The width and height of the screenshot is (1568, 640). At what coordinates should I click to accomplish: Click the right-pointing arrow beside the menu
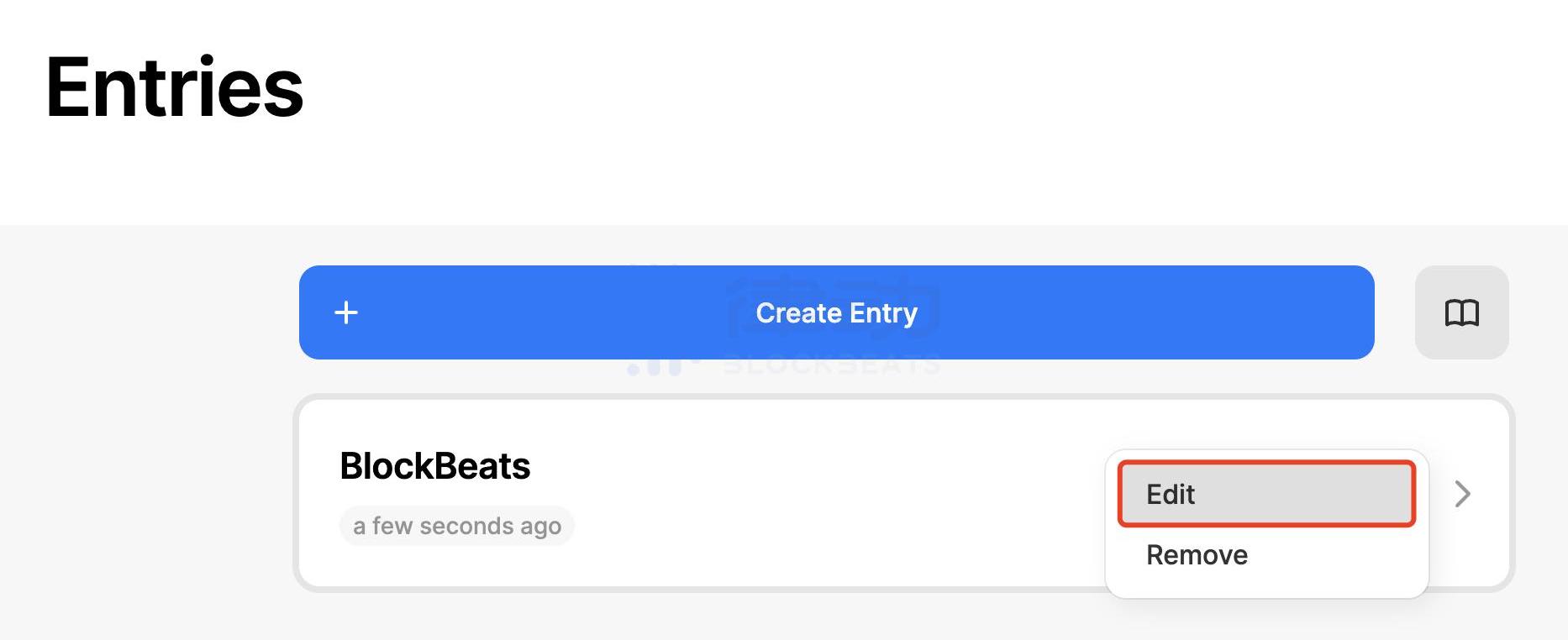coord(1462,494)
